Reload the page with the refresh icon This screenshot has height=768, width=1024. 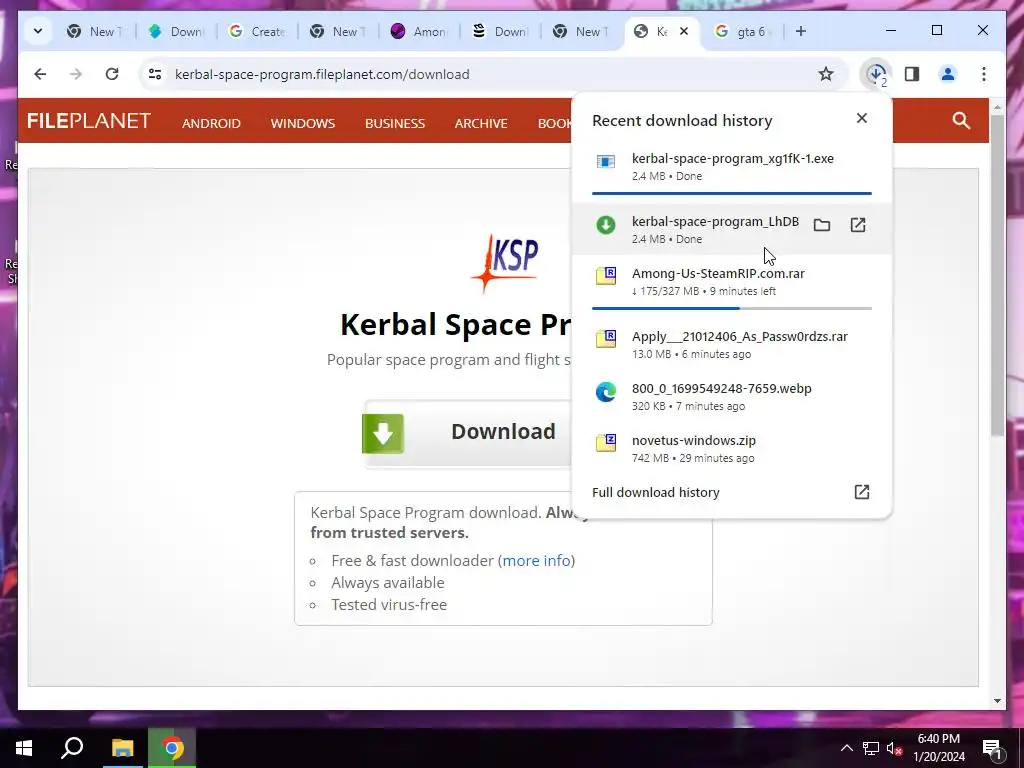pos(112,74)
